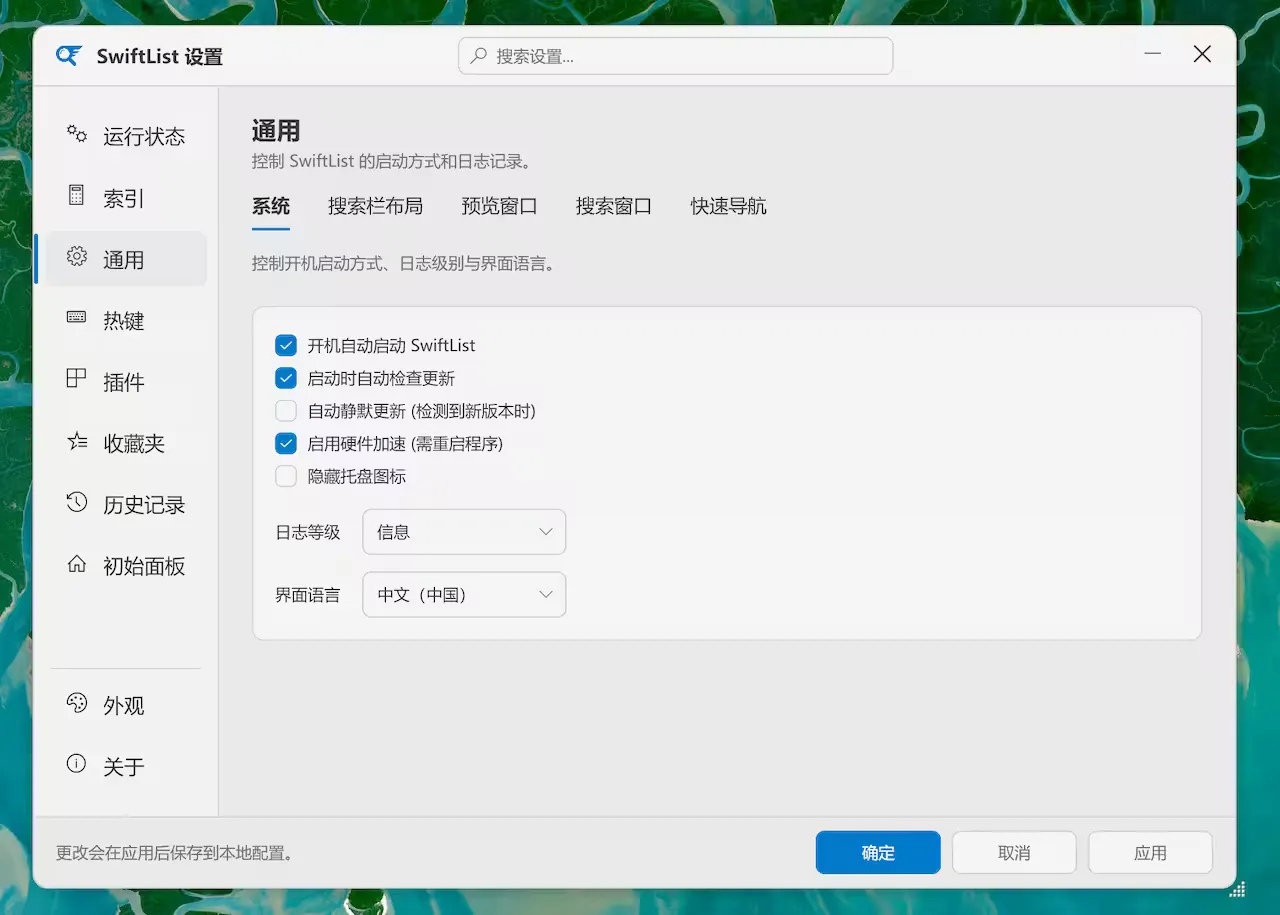Go to 热键 settings in sidebar
This screenshot has width=1280, height=915.
126,320
